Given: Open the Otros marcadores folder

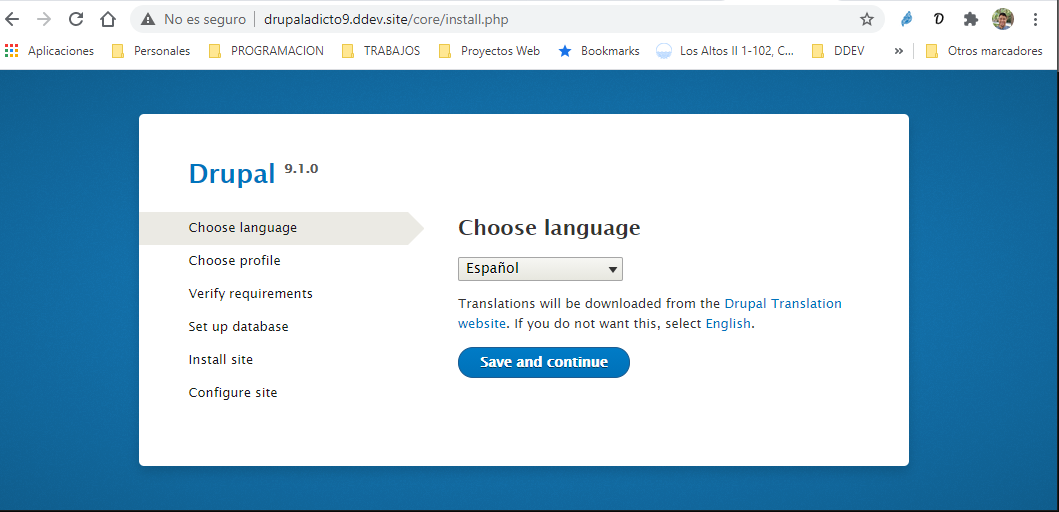Looking at the screenshot, I should click(x=985, y=51).
